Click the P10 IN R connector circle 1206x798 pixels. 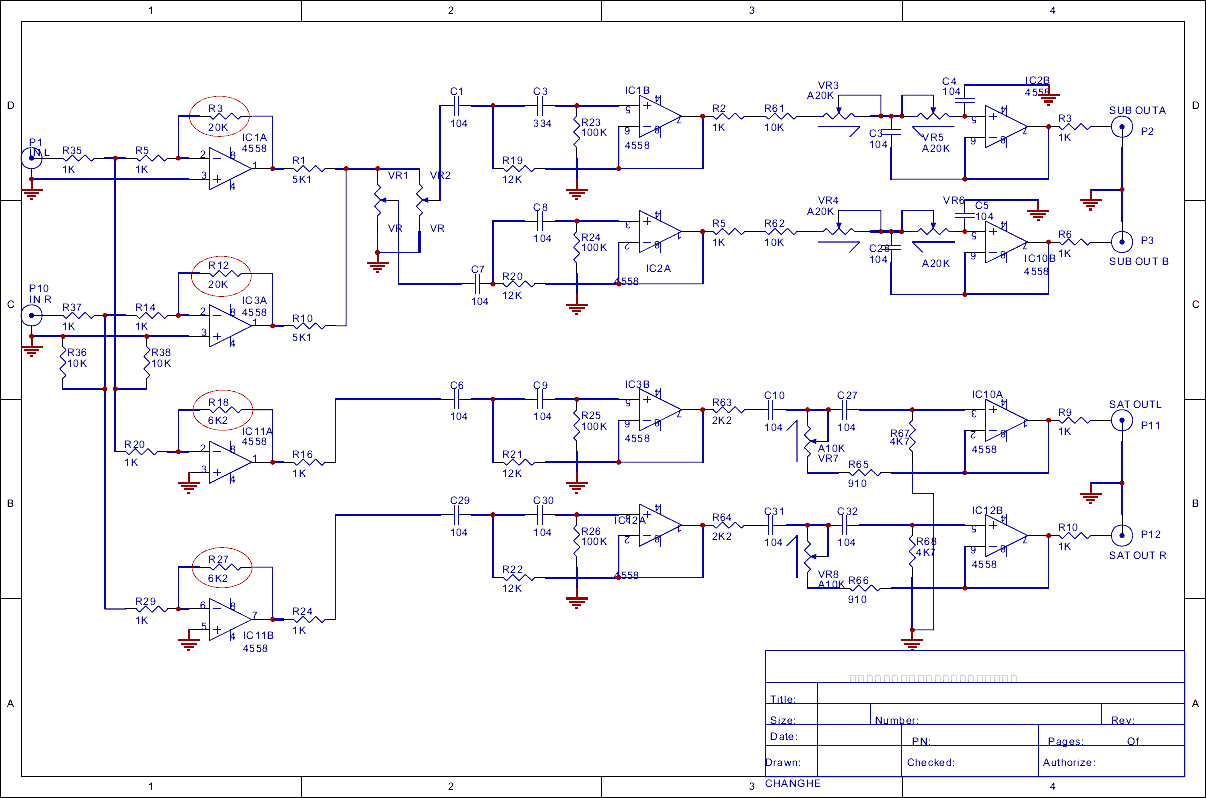coord(34,315)
